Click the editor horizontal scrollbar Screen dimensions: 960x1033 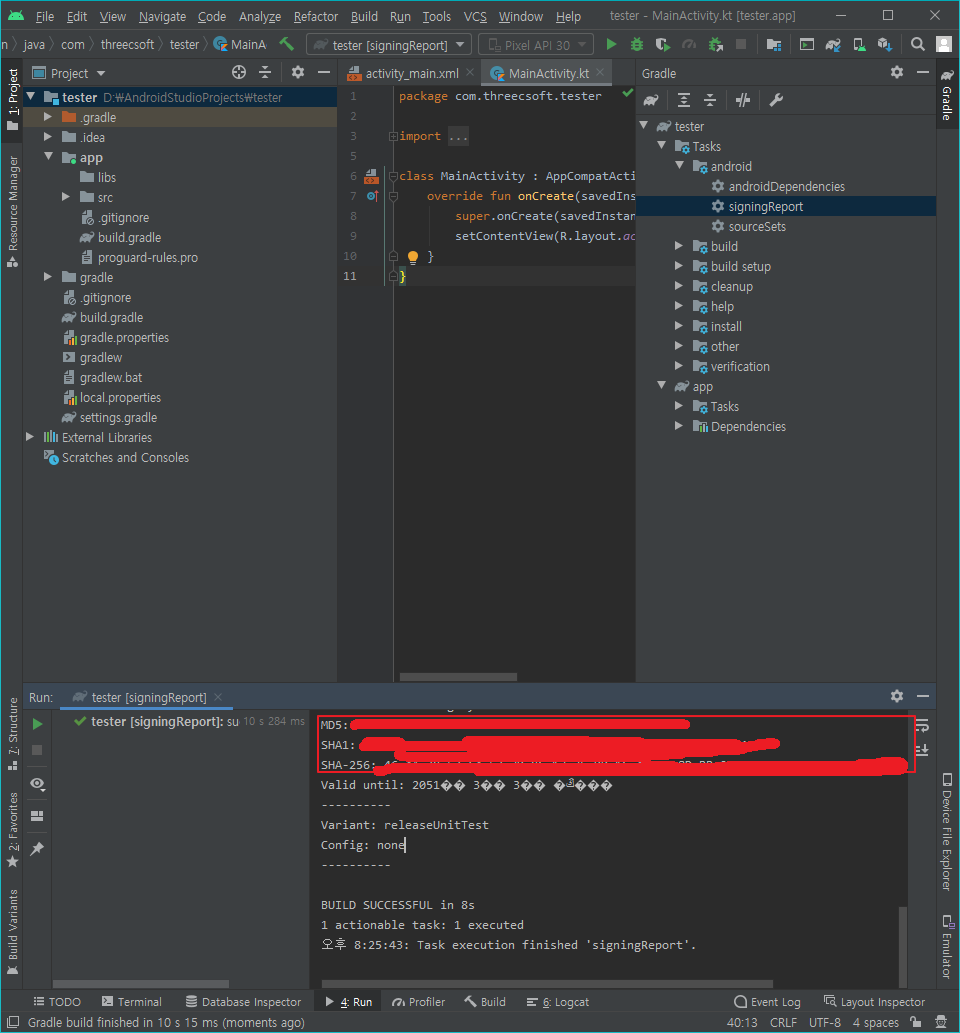(x=459, y=677)
